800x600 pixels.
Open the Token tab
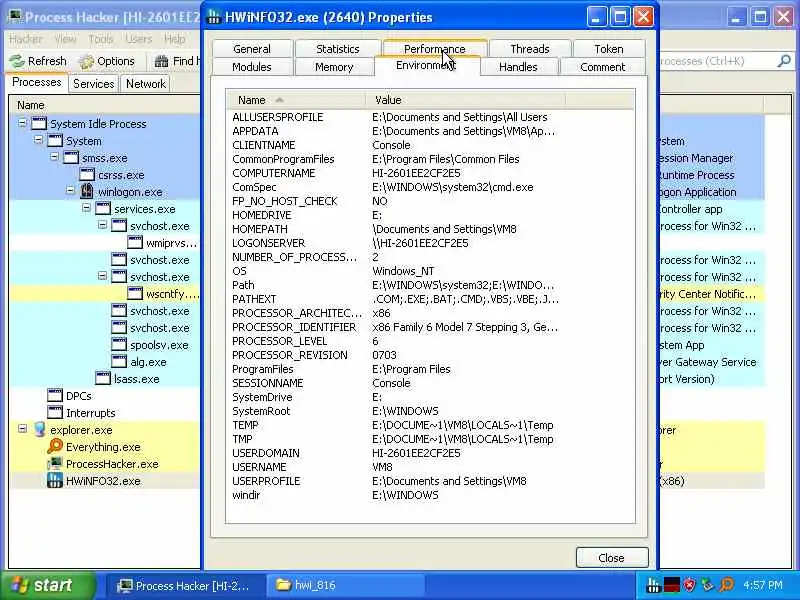(x=609, y=49)
